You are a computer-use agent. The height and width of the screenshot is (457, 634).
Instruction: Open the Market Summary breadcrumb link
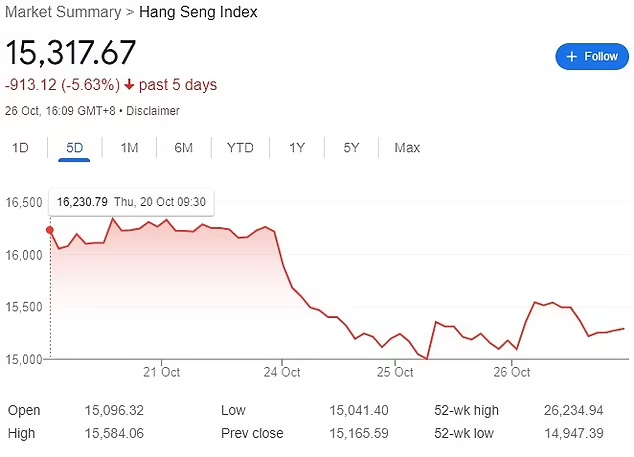[61, 12]
